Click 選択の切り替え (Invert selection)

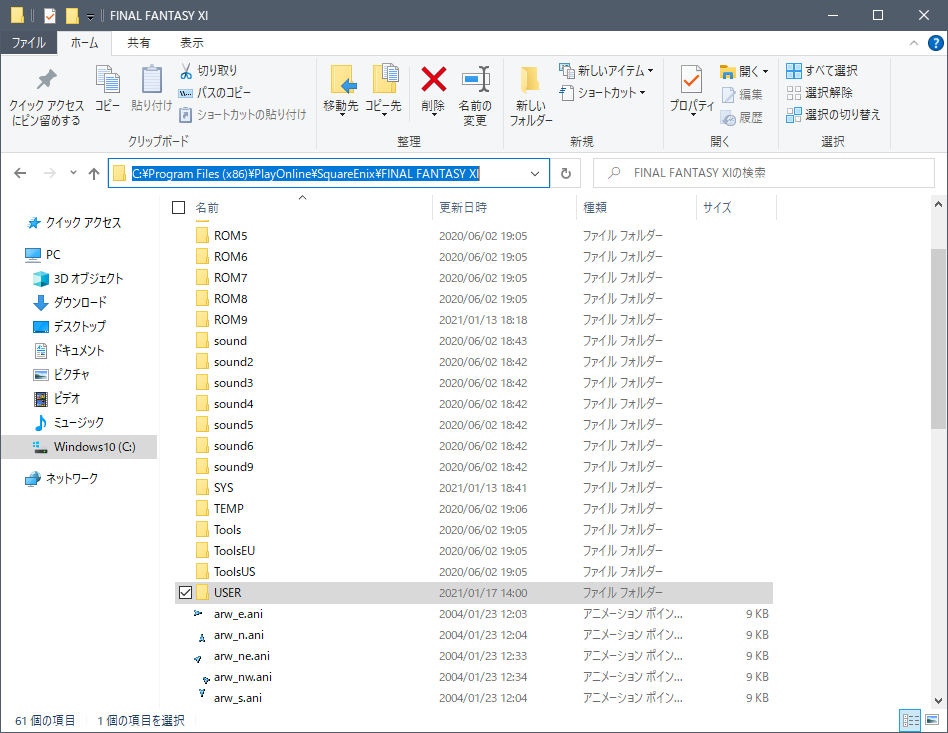click(x=833, y=114)
